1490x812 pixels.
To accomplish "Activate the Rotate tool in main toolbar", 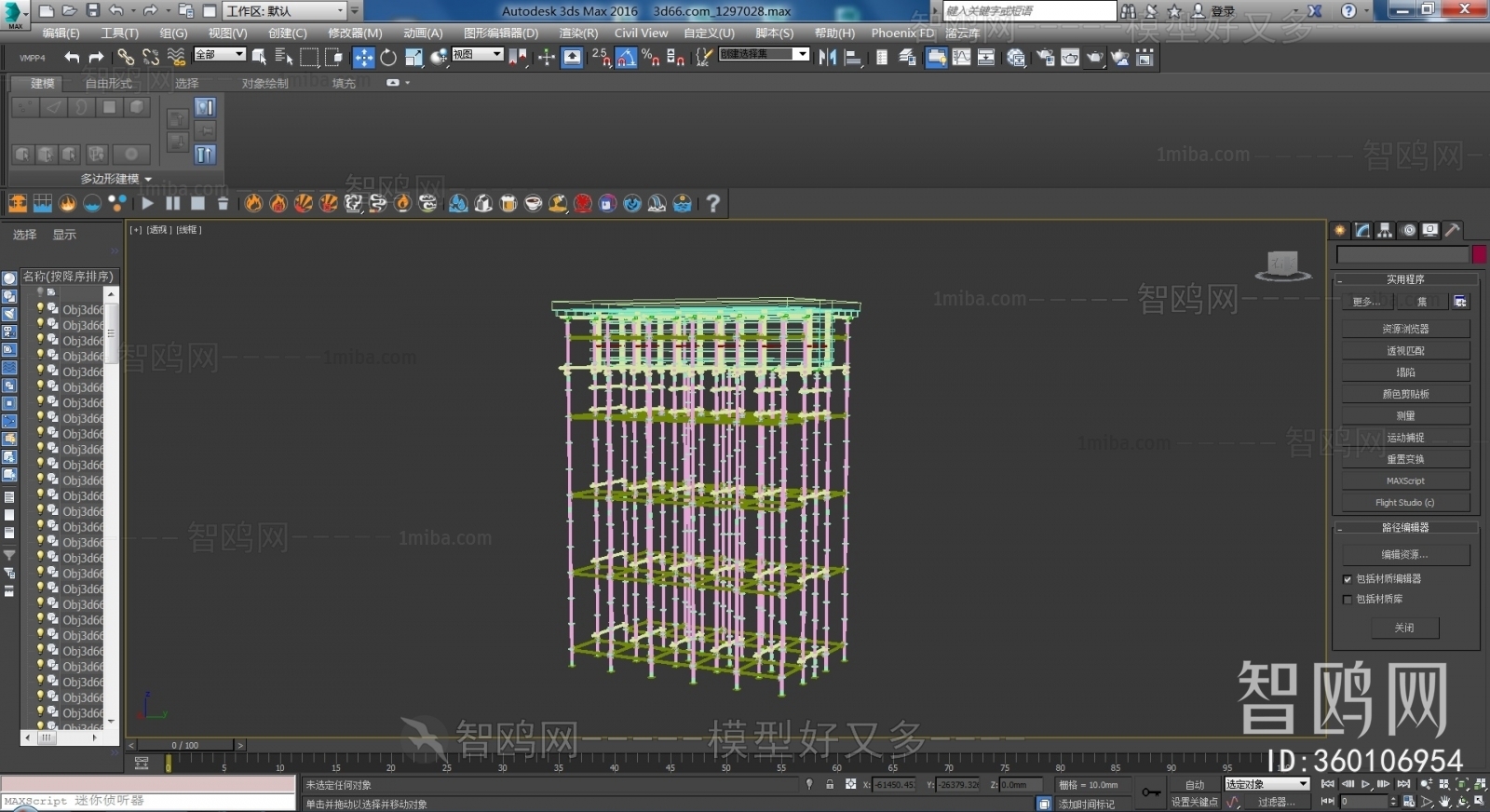I will tap(388, 58).
